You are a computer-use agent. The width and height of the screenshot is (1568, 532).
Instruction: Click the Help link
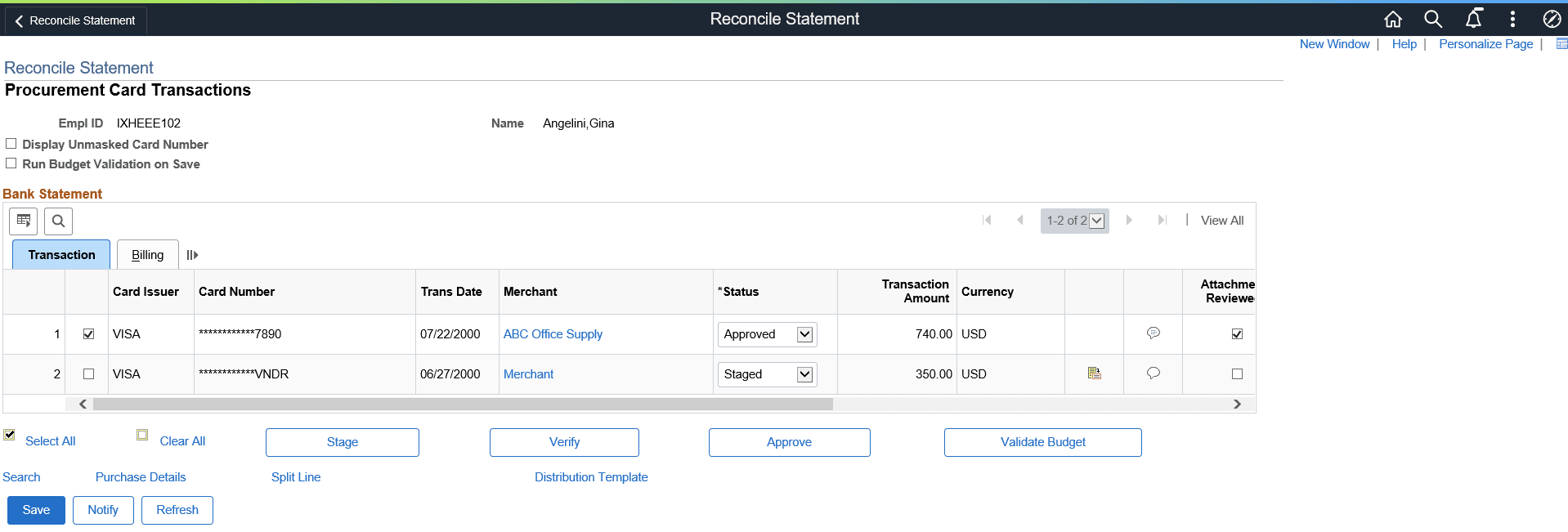pyautogui.click(x=1404, y=44)
